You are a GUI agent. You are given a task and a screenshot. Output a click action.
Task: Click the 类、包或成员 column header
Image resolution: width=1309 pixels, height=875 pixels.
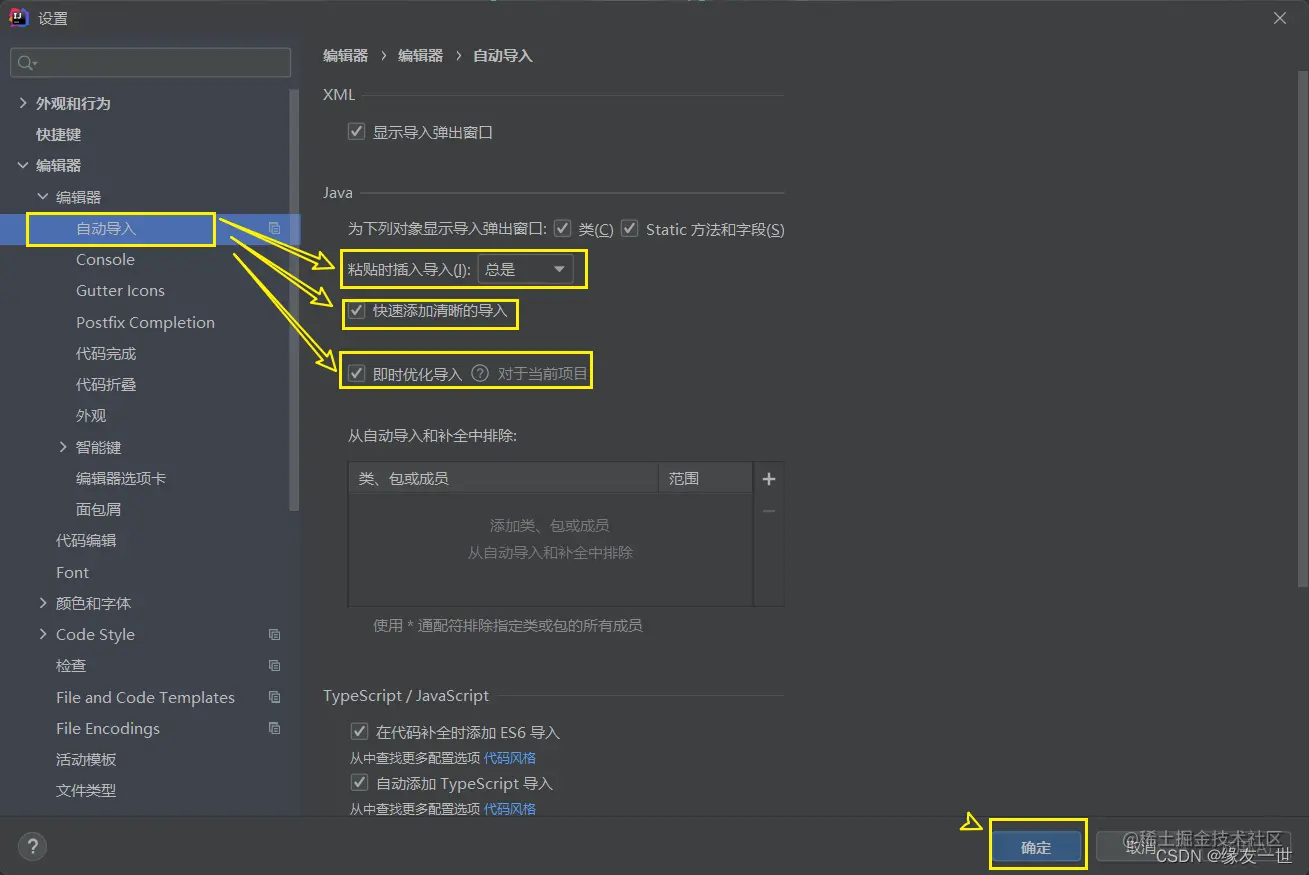[x=504, y=479]
